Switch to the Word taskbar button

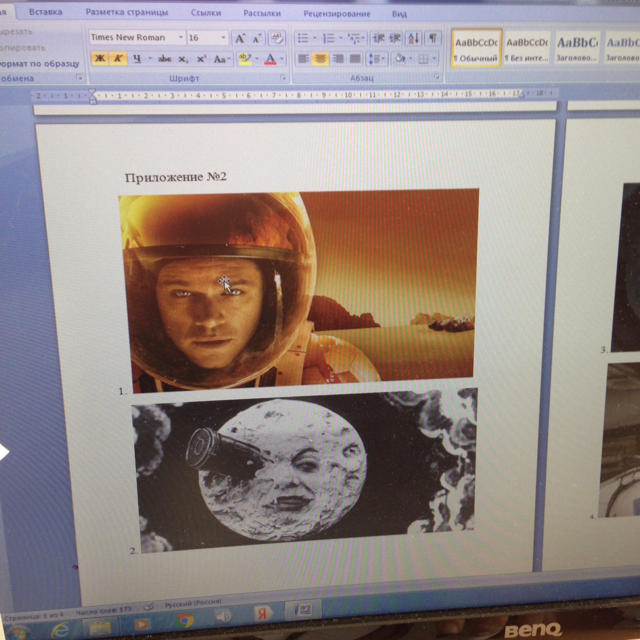(302, 610)
